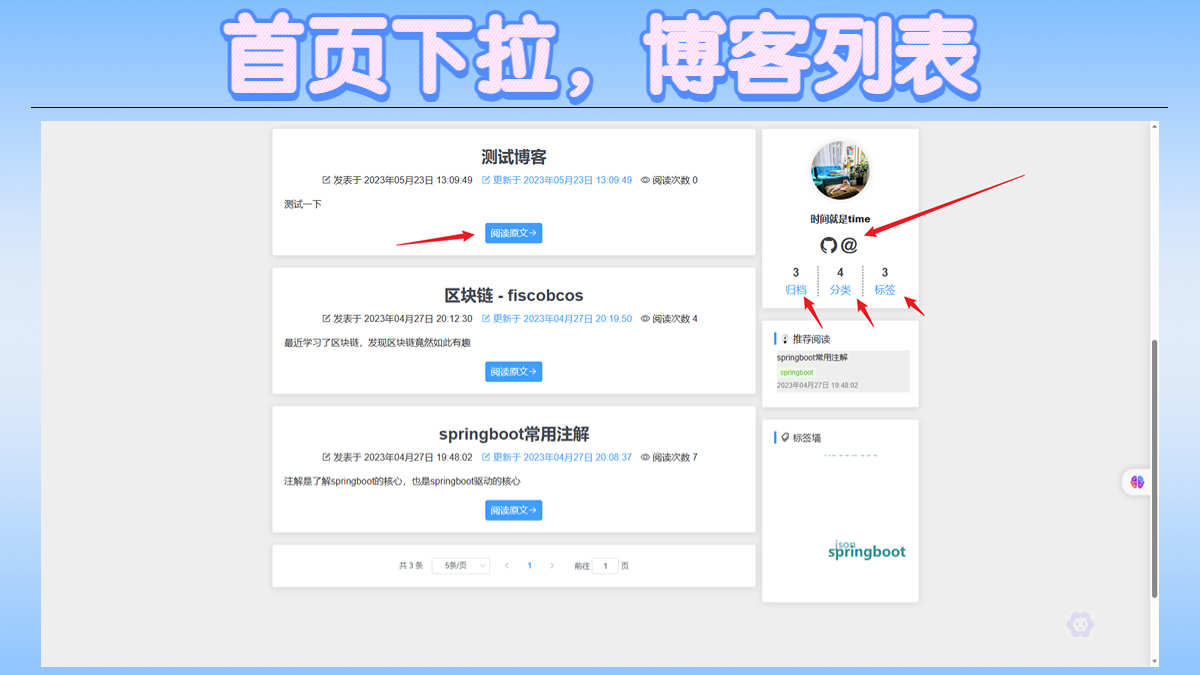
Task: Click the update icon on 测试博客 post
Action: click(486, 180)
